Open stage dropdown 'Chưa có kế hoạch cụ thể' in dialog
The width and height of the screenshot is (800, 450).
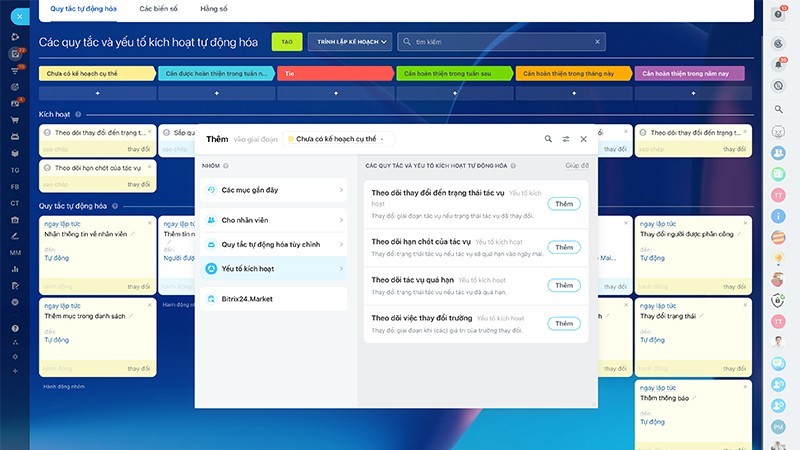[x=337, y=139]
